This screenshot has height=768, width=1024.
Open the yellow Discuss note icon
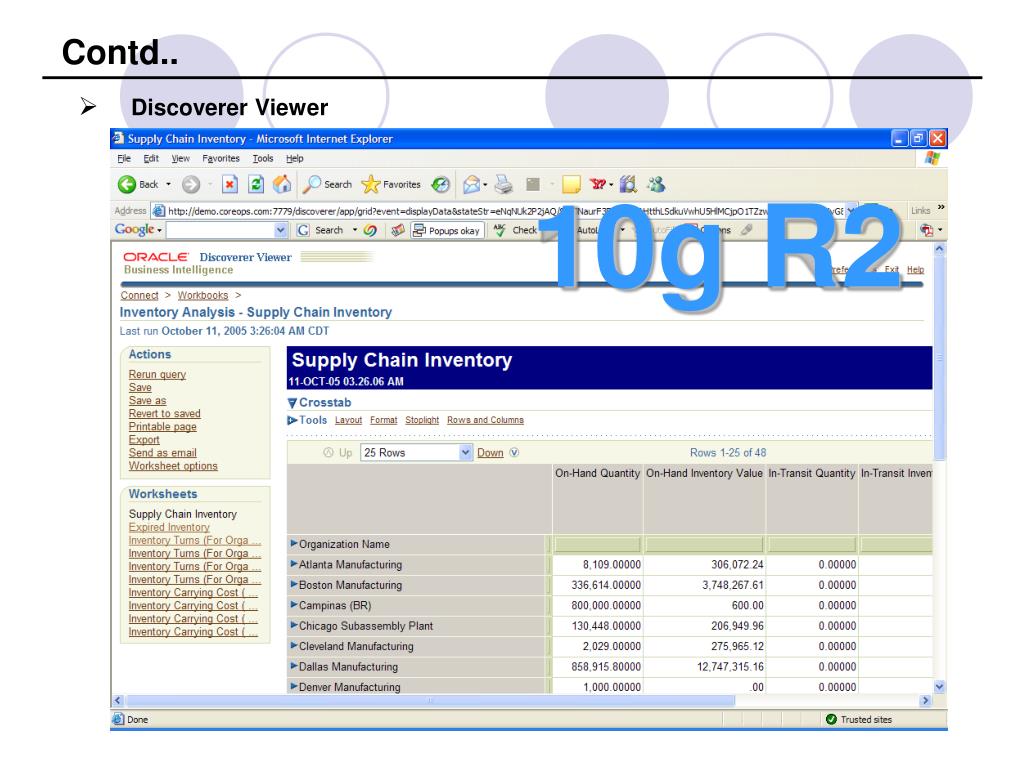pyautogui.click(x=571, y=185)
